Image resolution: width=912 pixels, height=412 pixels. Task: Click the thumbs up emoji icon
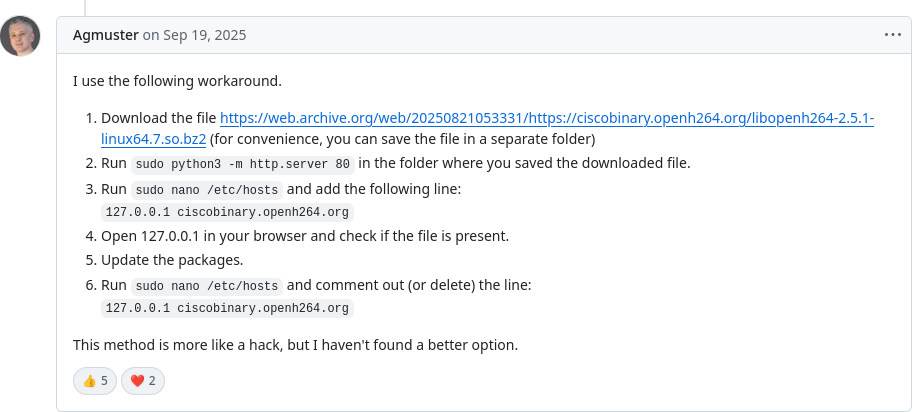89,381
